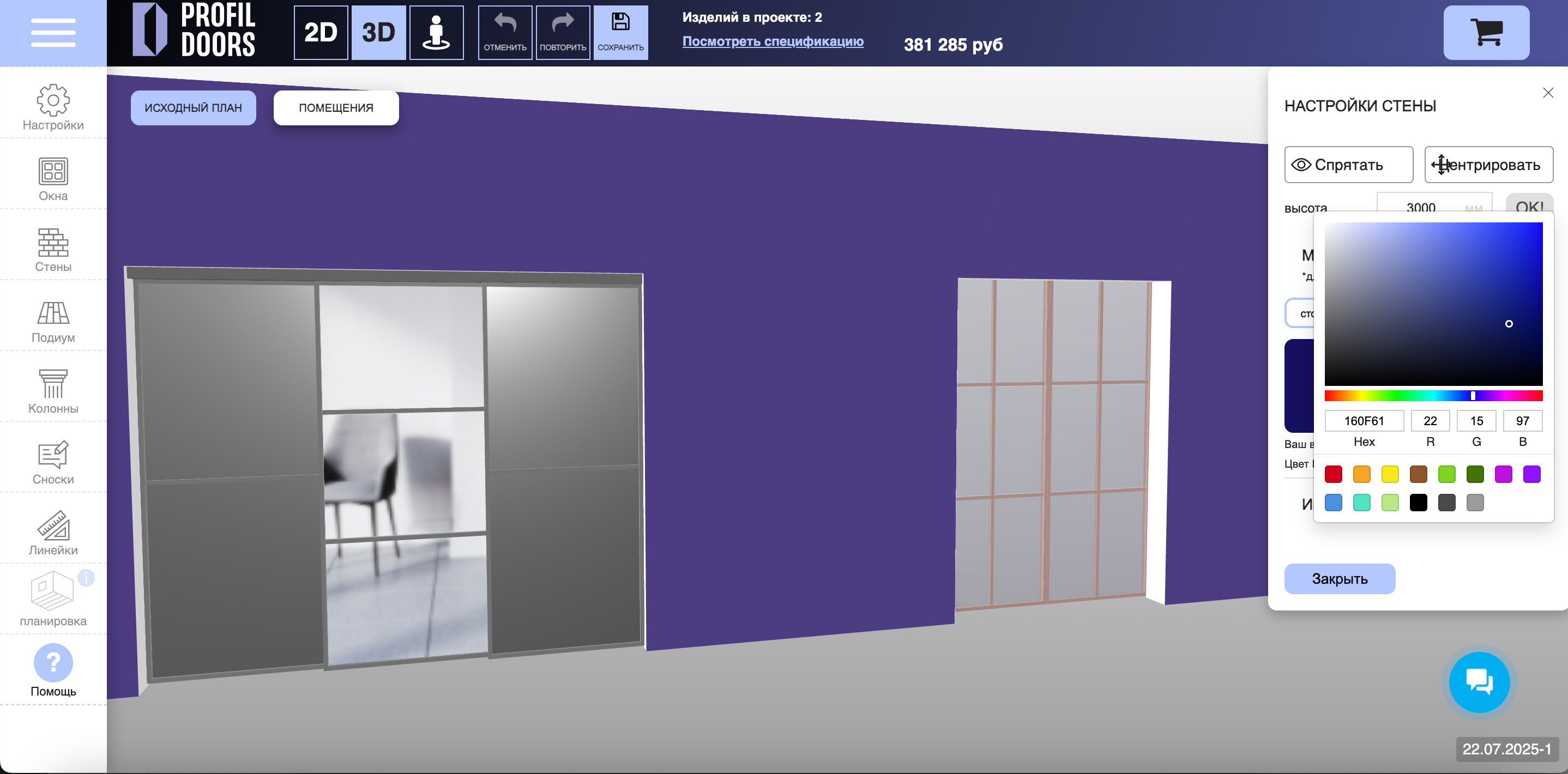Select the Окна windows tool
Viewport: 1568px width, 774px height.
click(x=53, y=179)
